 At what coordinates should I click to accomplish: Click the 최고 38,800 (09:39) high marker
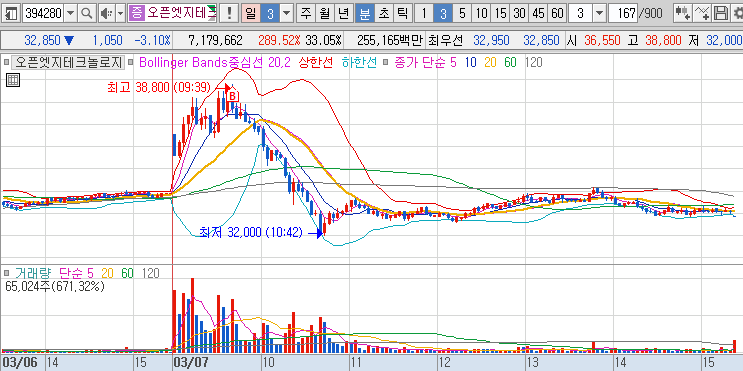(x=159, y=88)
